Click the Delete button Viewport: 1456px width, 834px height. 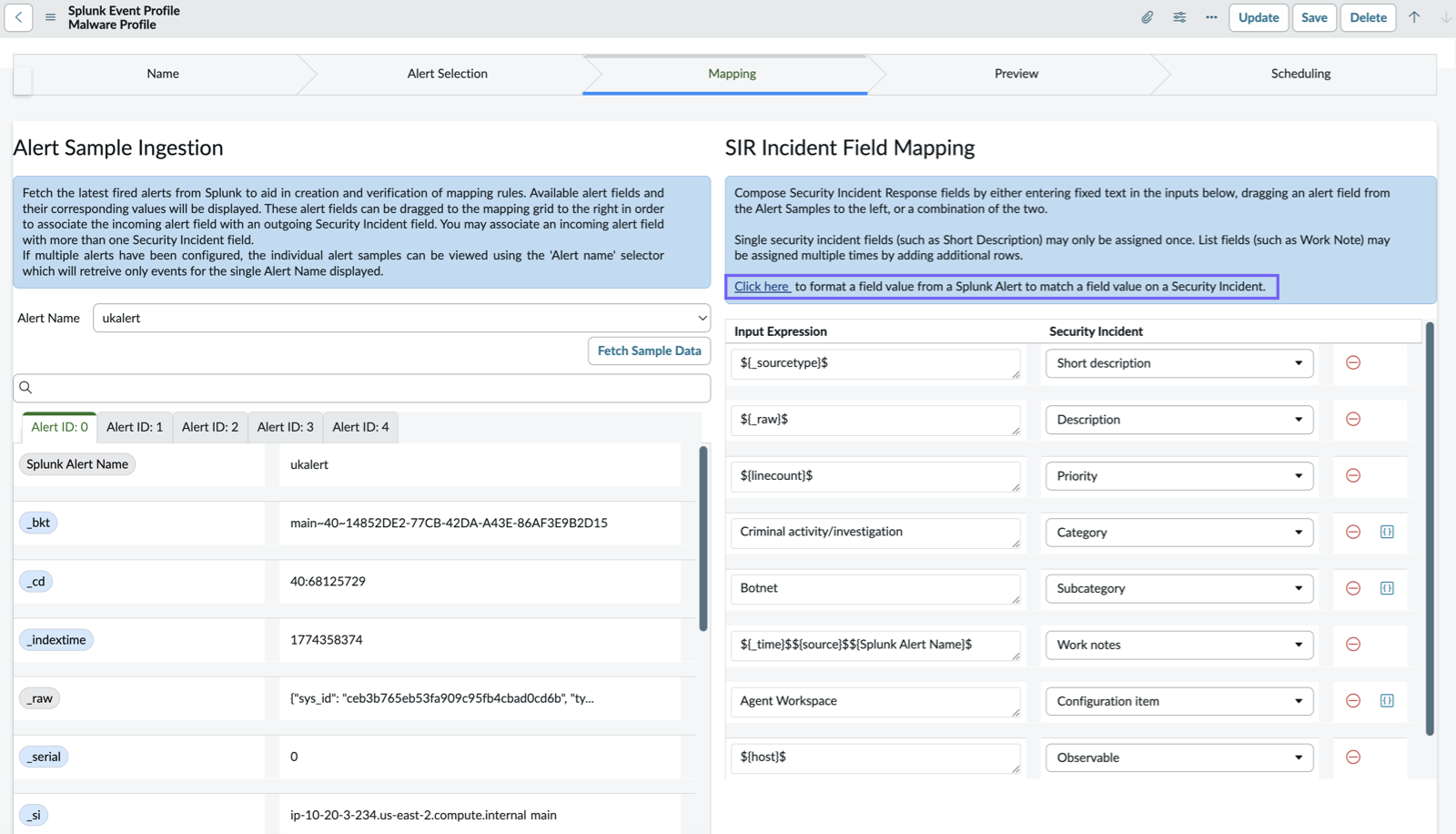coord(1368,17)
